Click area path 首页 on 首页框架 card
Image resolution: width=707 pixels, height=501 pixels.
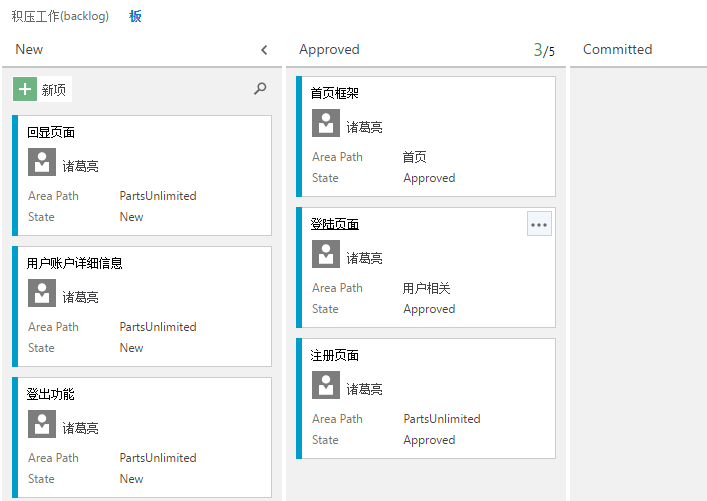(414, 157)
